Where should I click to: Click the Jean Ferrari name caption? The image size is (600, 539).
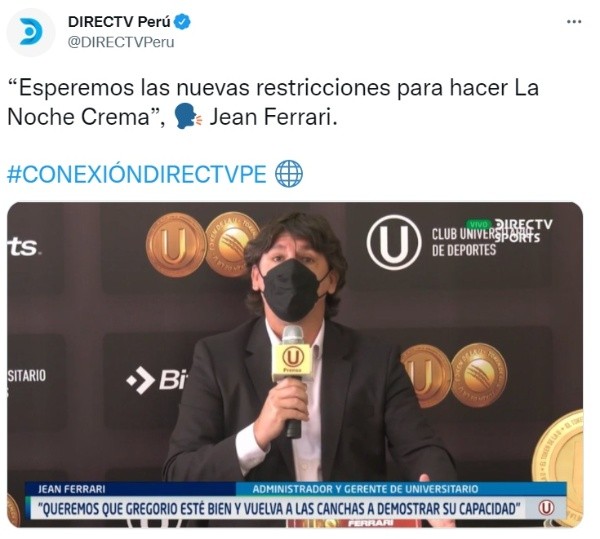coord(72,489)
